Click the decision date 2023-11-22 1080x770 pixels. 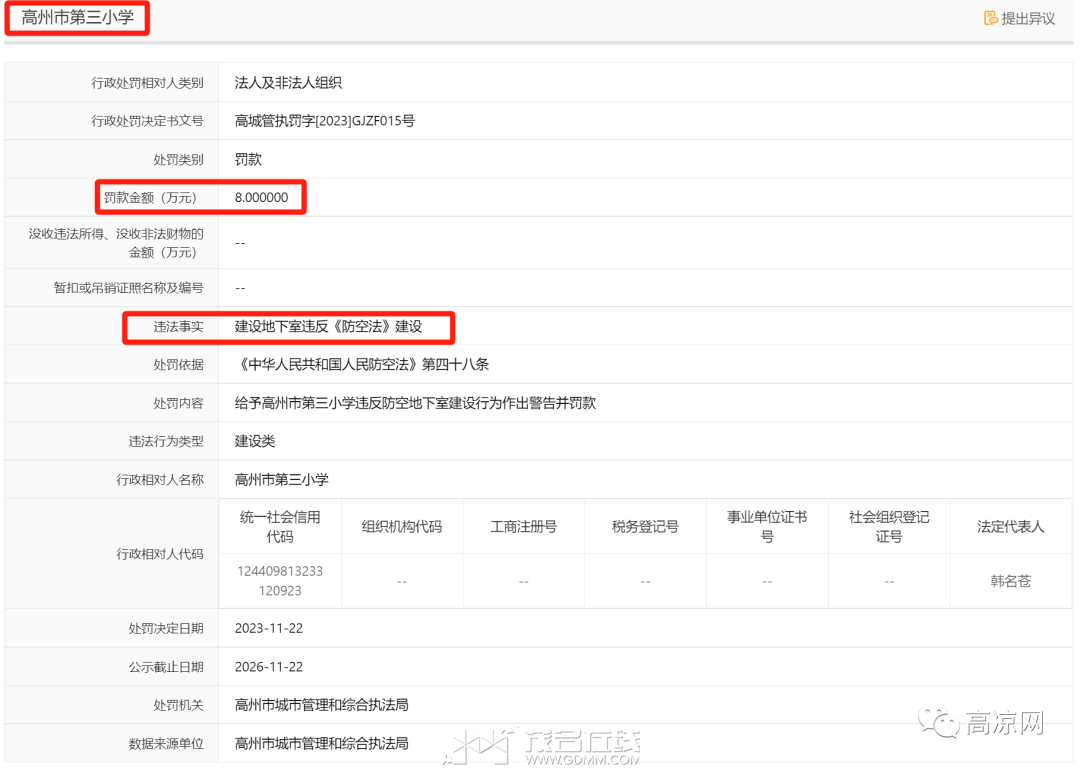click(269, 629)
